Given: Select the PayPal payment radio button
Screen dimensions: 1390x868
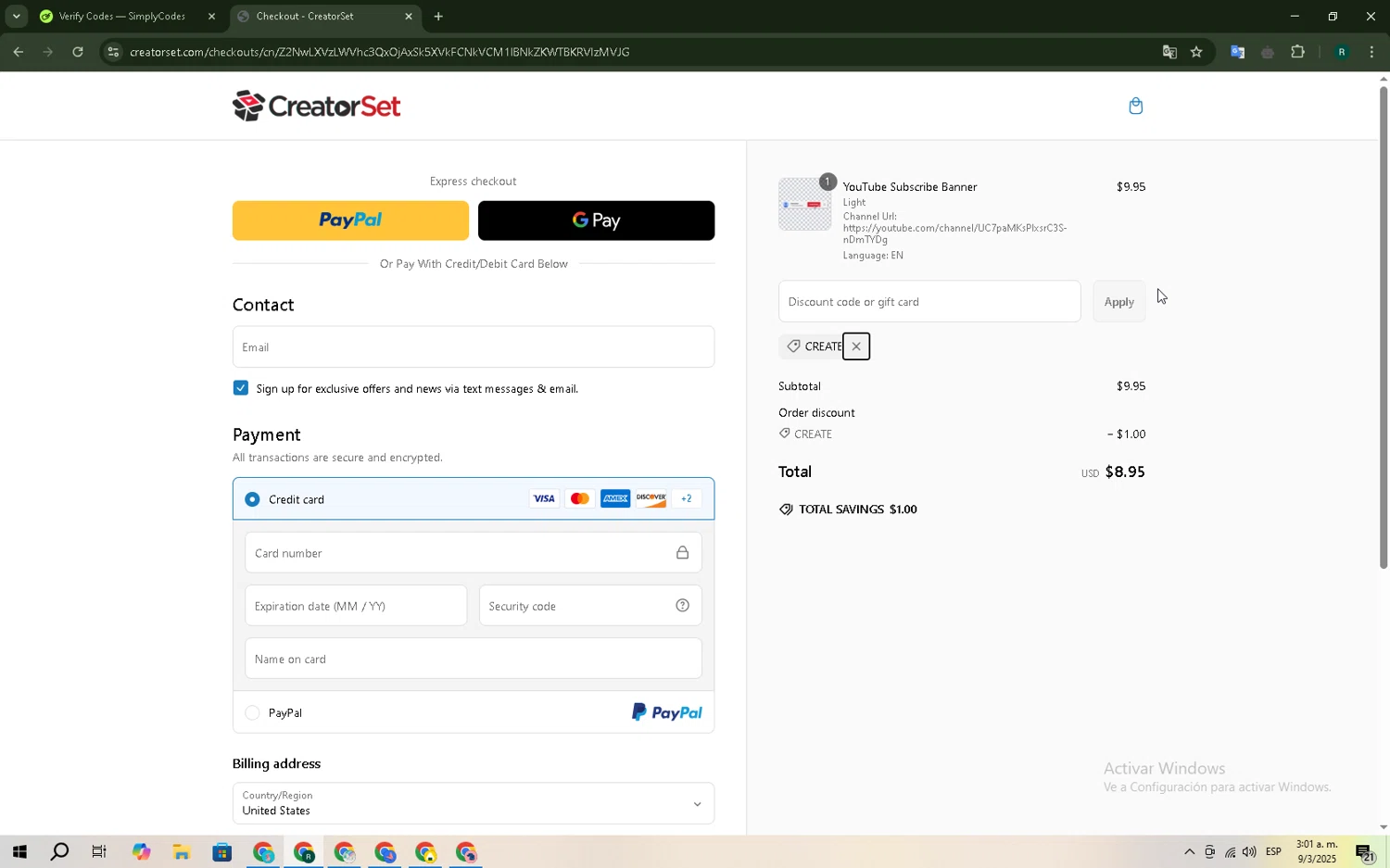Looking at the screenshot, I should click(252, 712).
